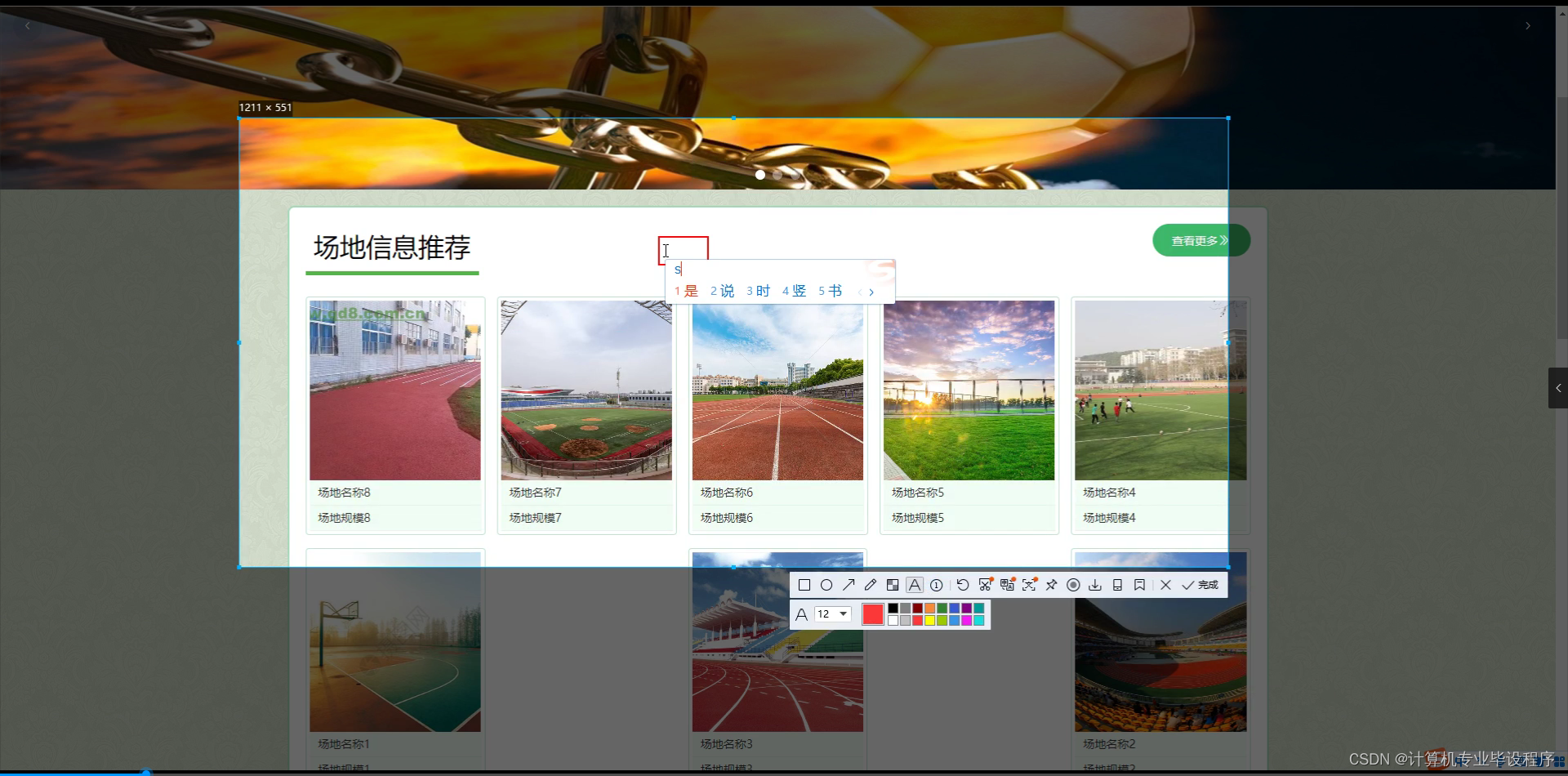Viewport: 1568px width, 776px height.
Task: Pick the lime green color swatch
Action: (942, 621)
